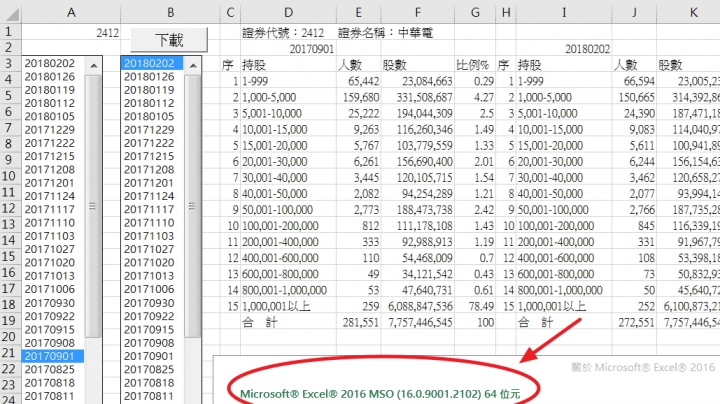Click cell A1 containing 2412
Viewport: 720px width, 404px height.
71,33
